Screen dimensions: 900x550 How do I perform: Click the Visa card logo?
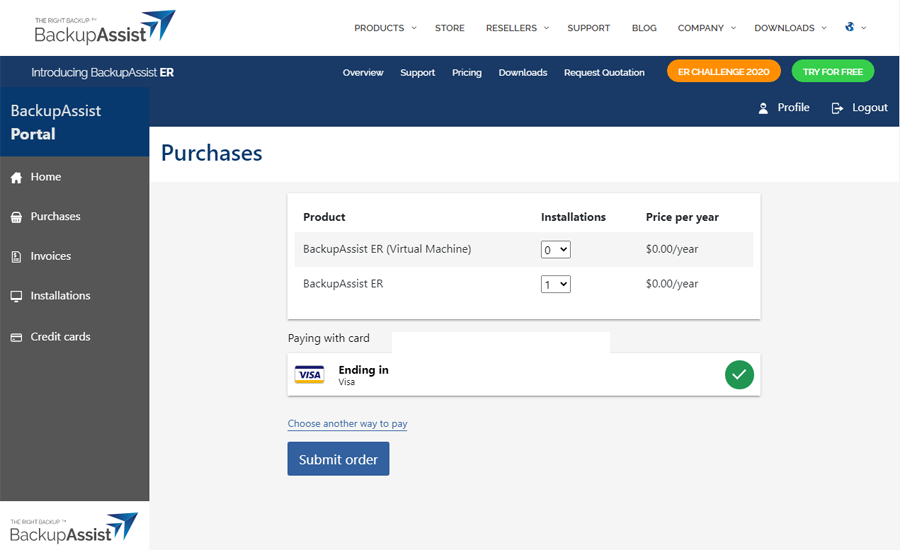click(309, 374)
